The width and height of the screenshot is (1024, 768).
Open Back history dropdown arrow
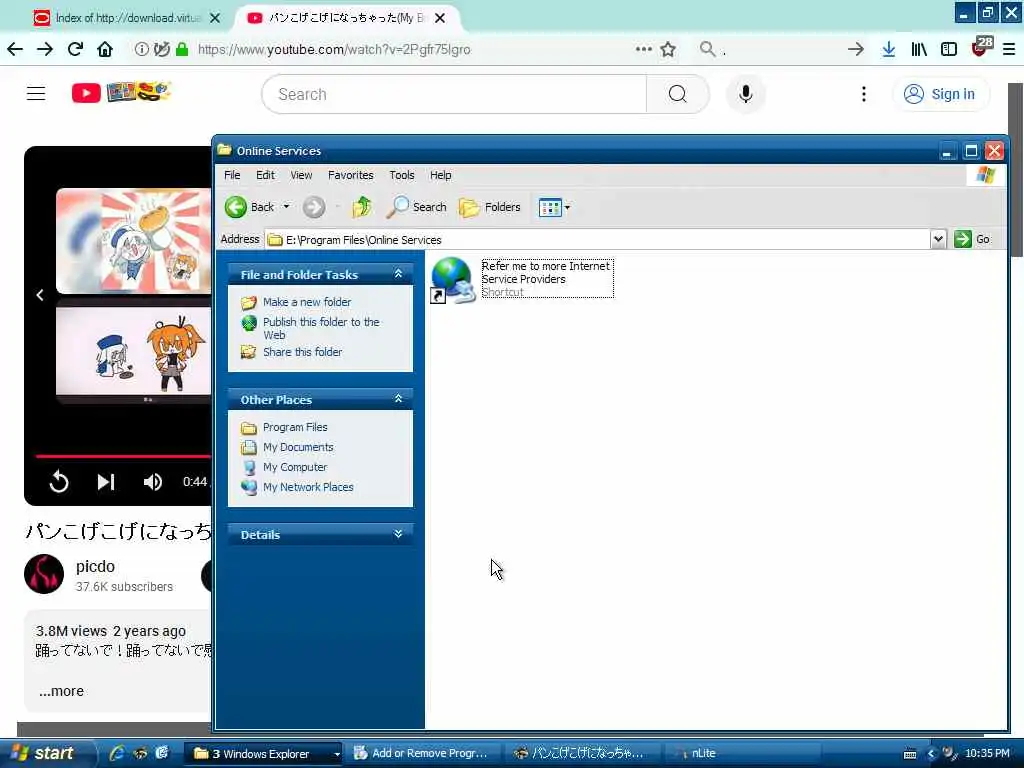(x=286, y=207)
